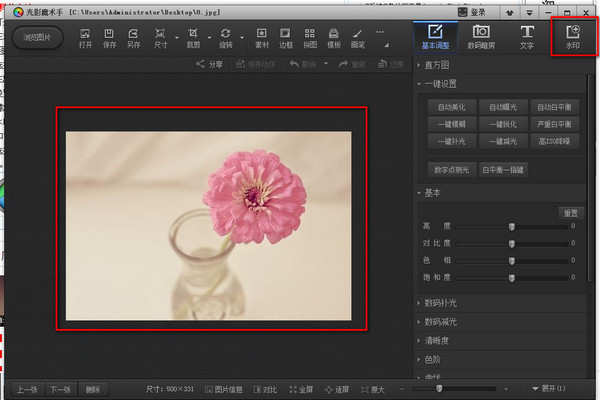Click the 保存 (Save) toolbar icon
600x400 pixels.
pos(110,38)
